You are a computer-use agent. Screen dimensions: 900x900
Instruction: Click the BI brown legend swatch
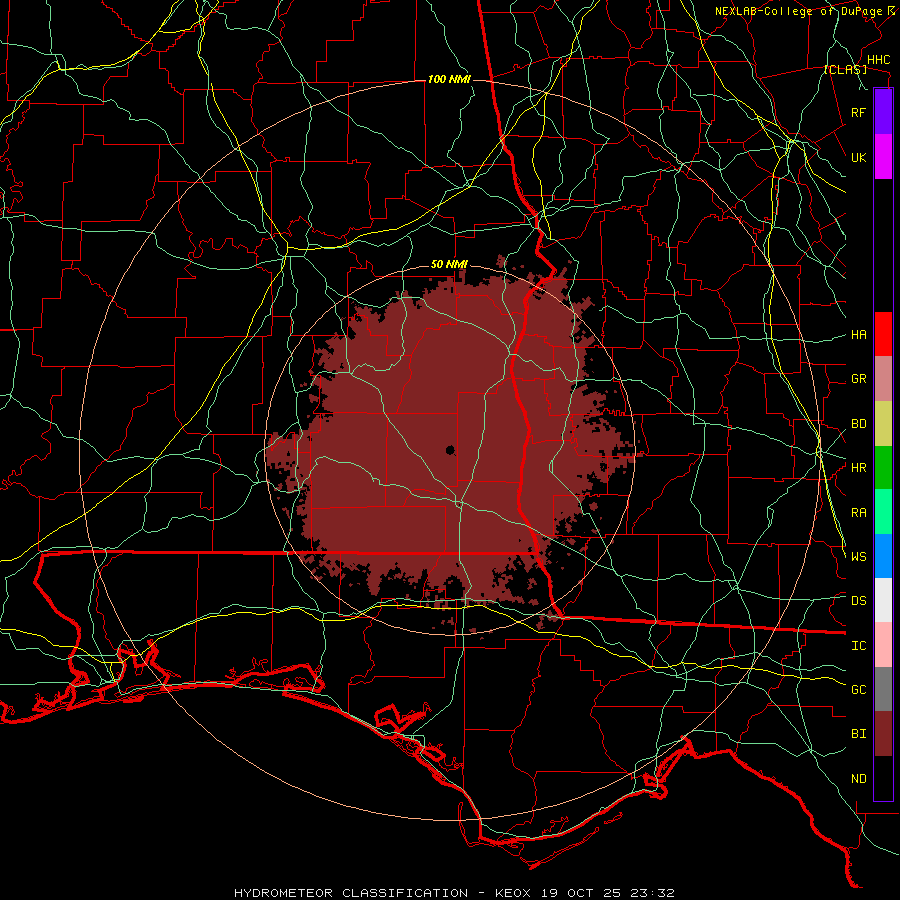(883, 734)
